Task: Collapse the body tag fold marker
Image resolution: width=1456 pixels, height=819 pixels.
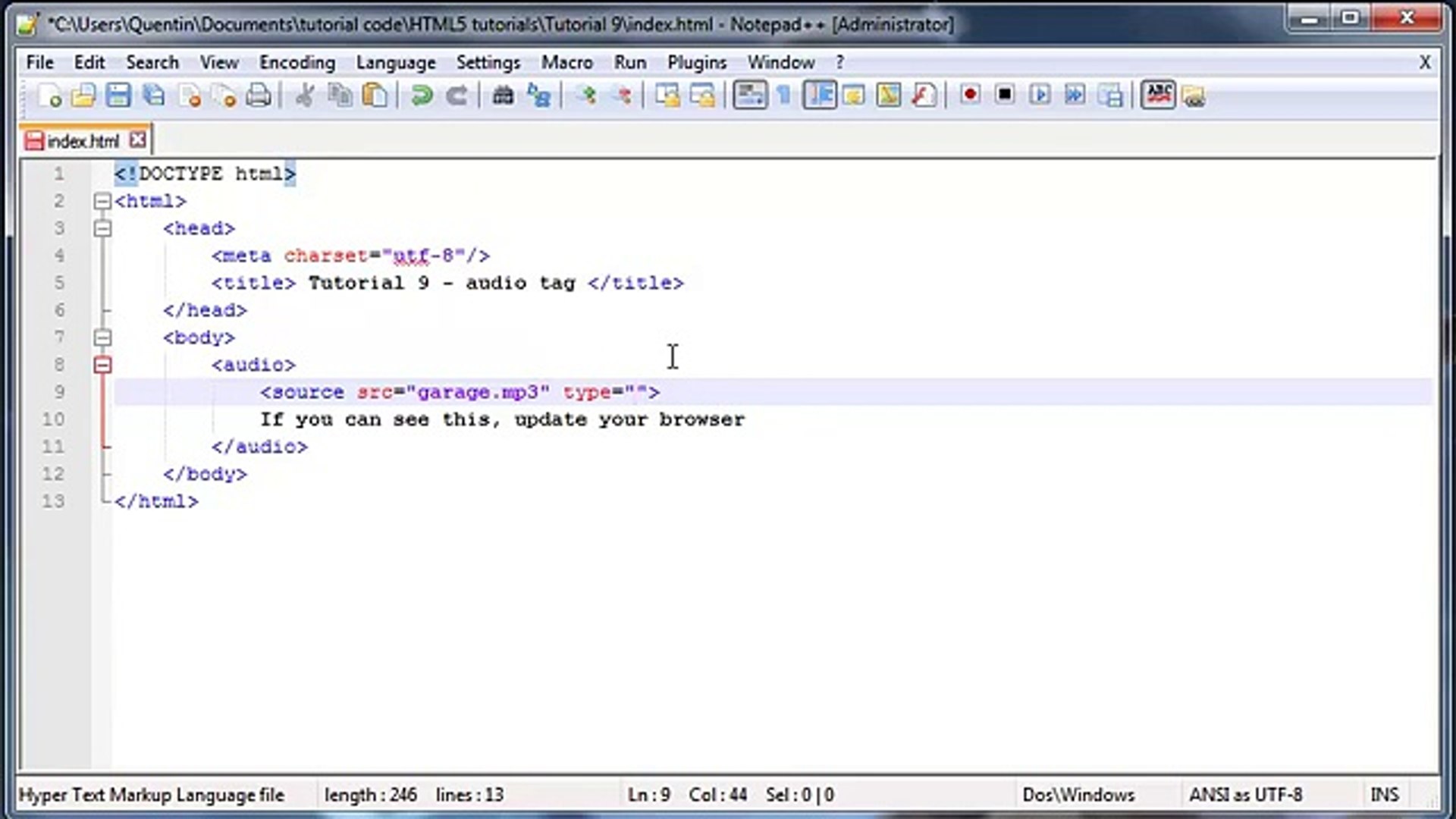Action: [102, 338]
